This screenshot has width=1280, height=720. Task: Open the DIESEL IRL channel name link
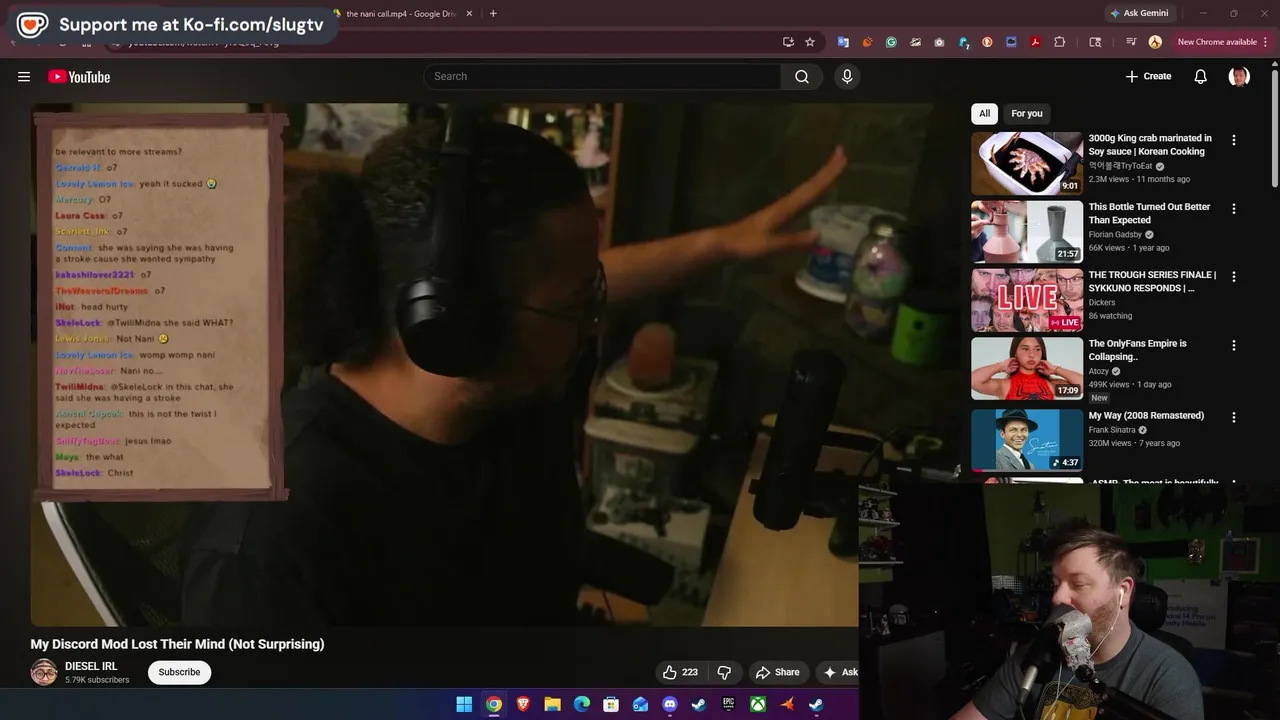[91, 666]
